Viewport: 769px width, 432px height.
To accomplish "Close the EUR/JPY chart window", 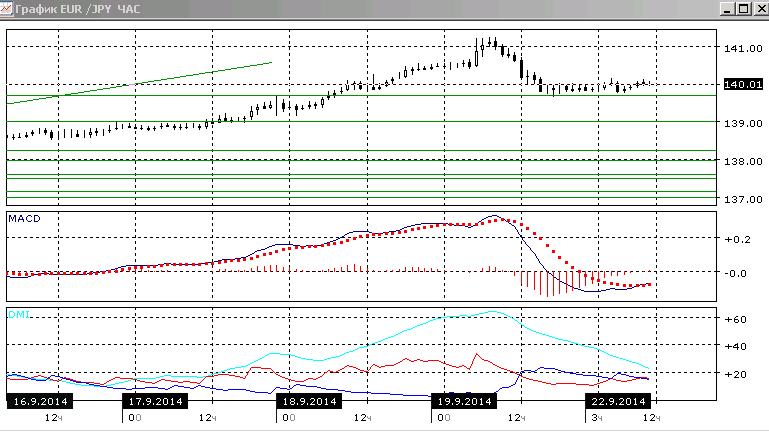I will click(762, 9).
